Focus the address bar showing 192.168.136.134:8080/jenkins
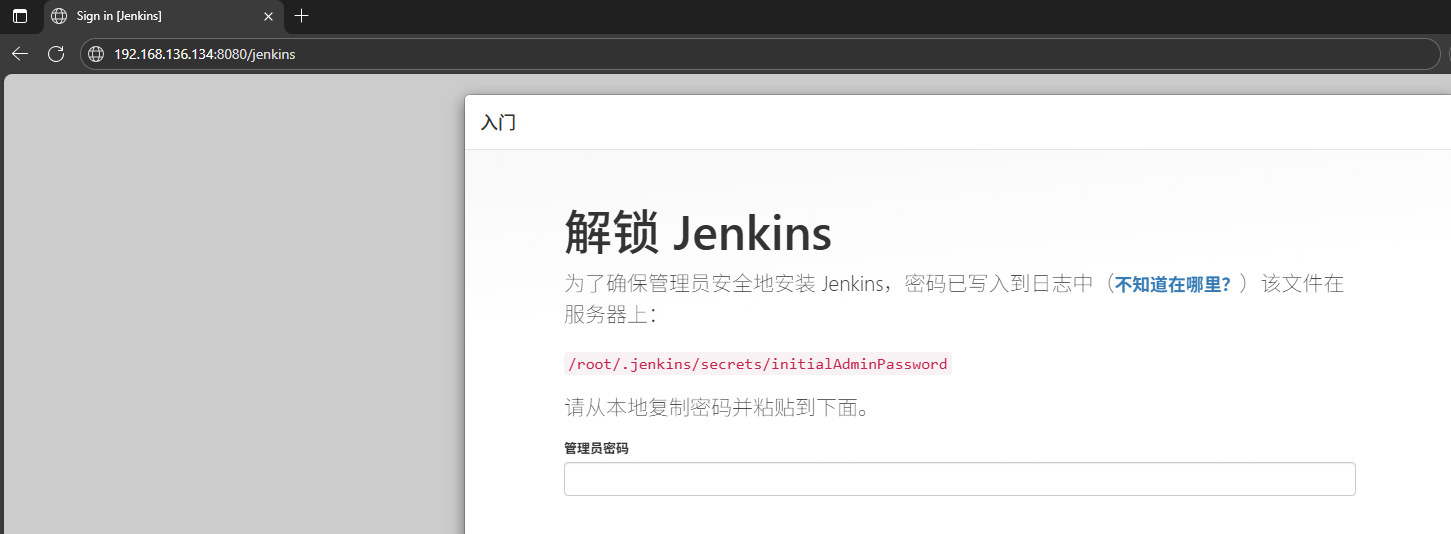Image resolution: width=1451 pixels, height=534 pixels. [760, 54]
